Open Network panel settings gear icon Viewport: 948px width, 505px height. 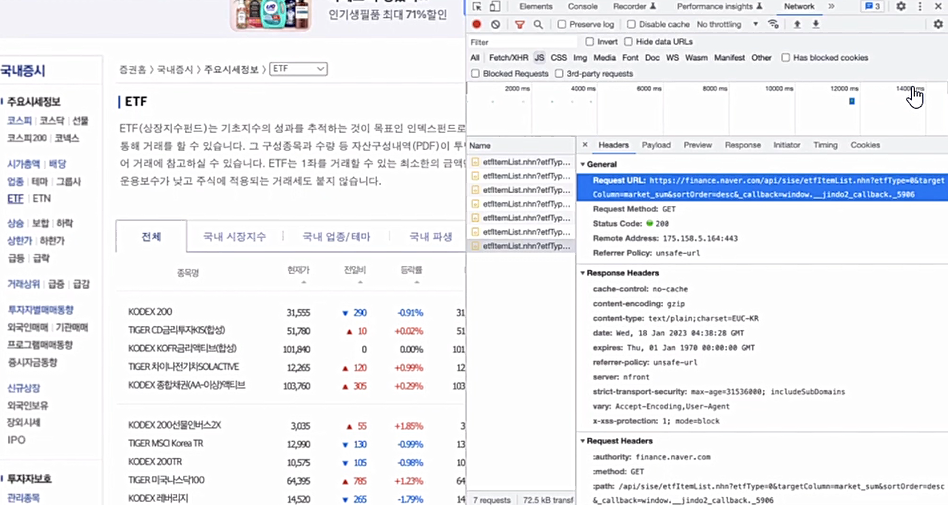pos(938,24)
